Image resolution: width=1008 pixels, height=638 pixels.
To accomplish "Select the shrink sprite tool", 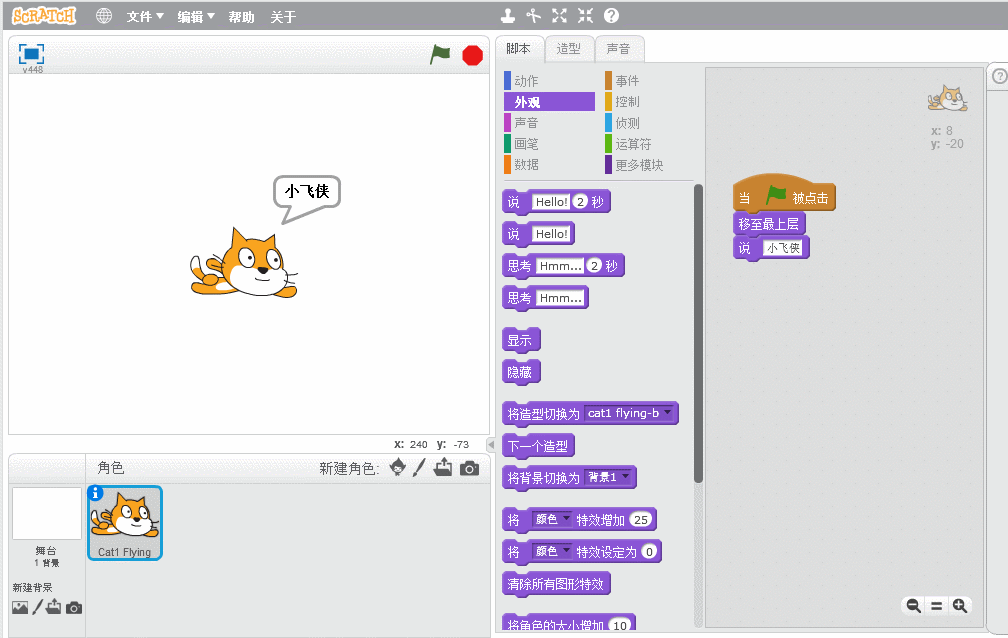I will pyautogui.click(x=585, y=15).
